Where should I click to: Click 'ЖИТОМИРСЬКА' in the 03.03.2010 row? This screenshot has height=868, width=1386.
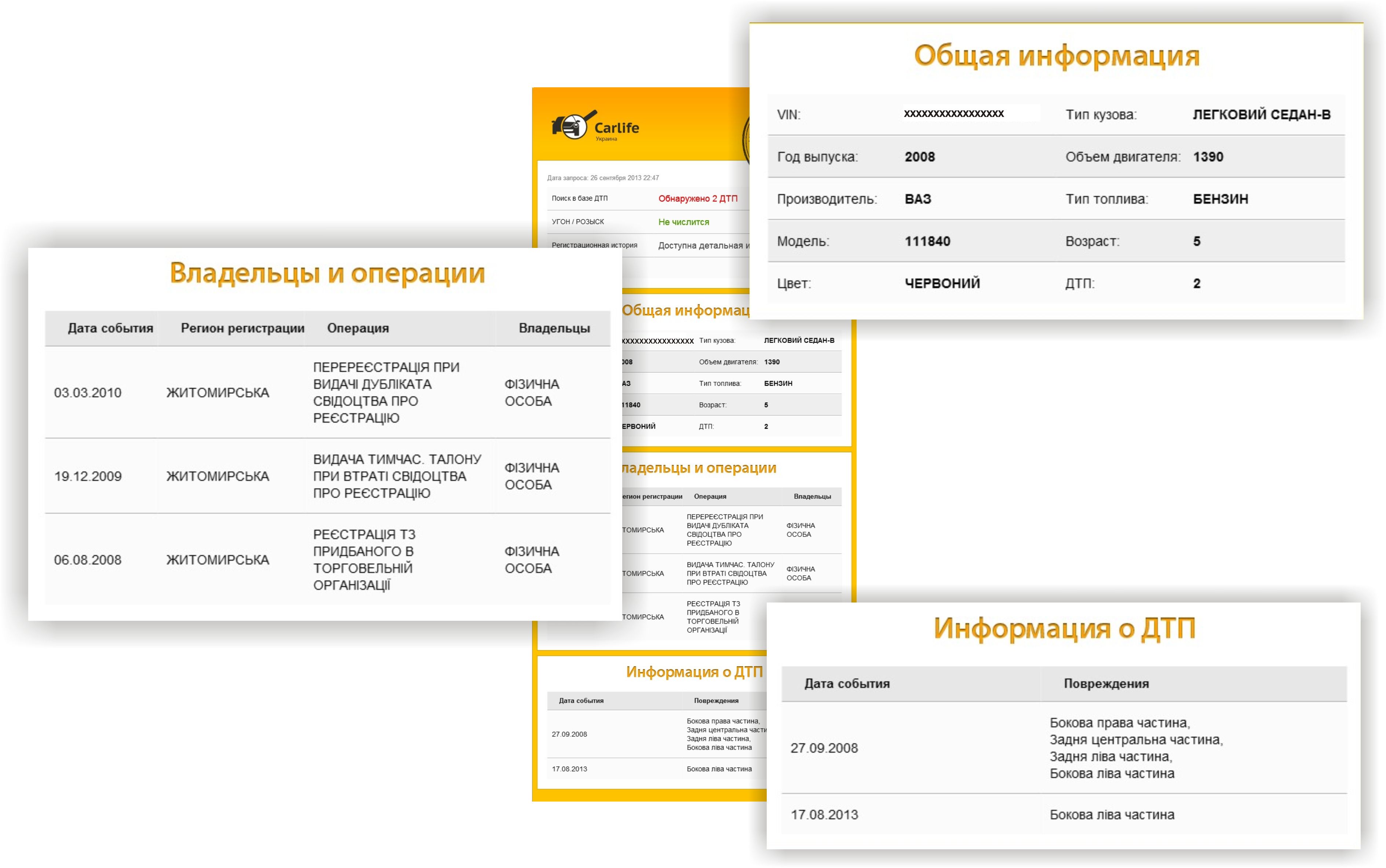pos(217,393)
